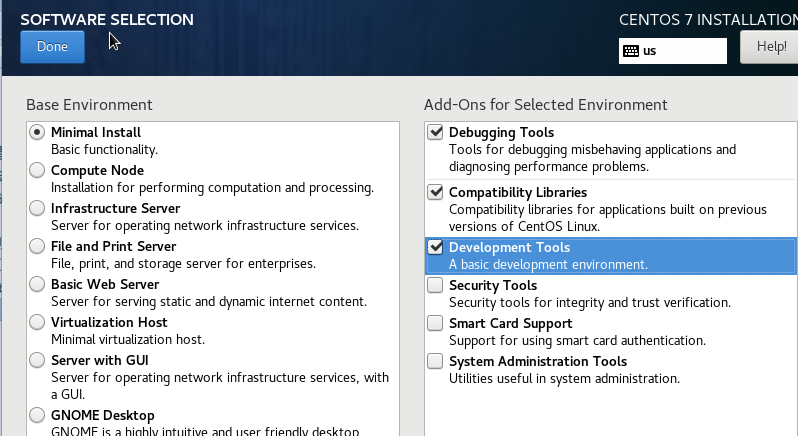Image resolution: width=798 pixels, height=436 pixels.
Task: Uncheck the Debugging Tools add-on
Action: pyautogui.click(x=435, y=132)
